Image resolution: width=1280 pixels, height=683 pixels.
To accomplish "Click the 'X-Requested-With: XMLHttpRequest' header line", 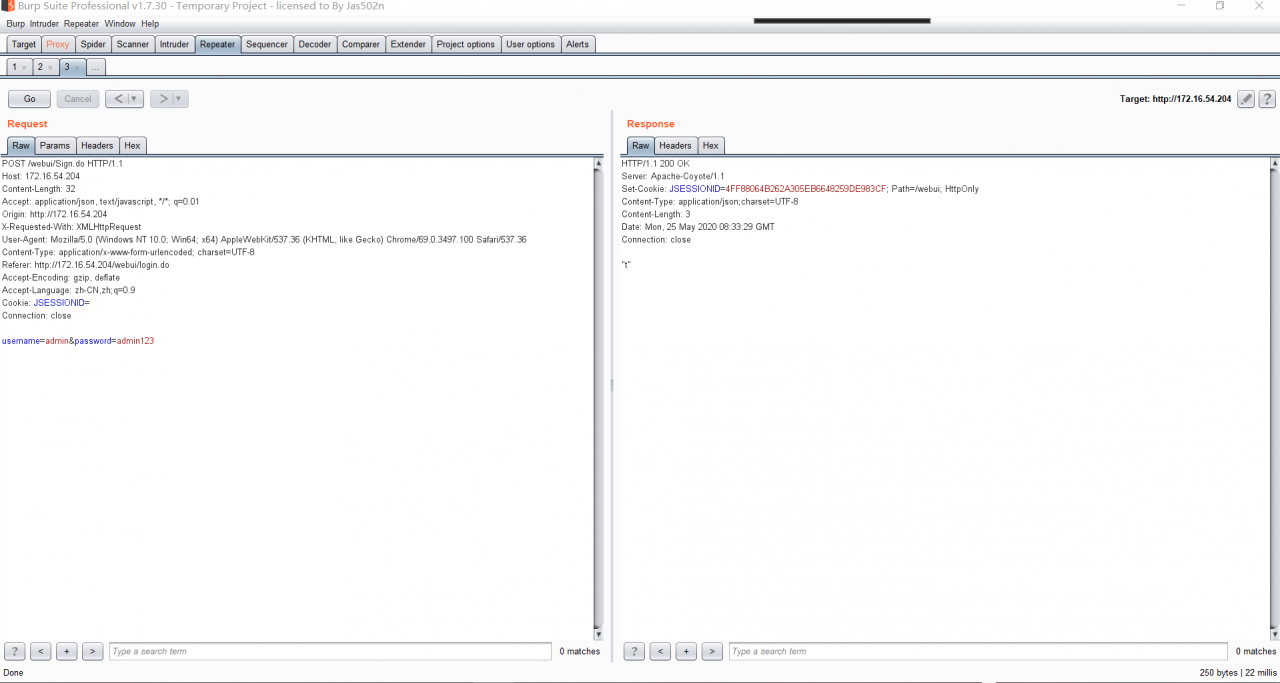I will click(72, 227).
